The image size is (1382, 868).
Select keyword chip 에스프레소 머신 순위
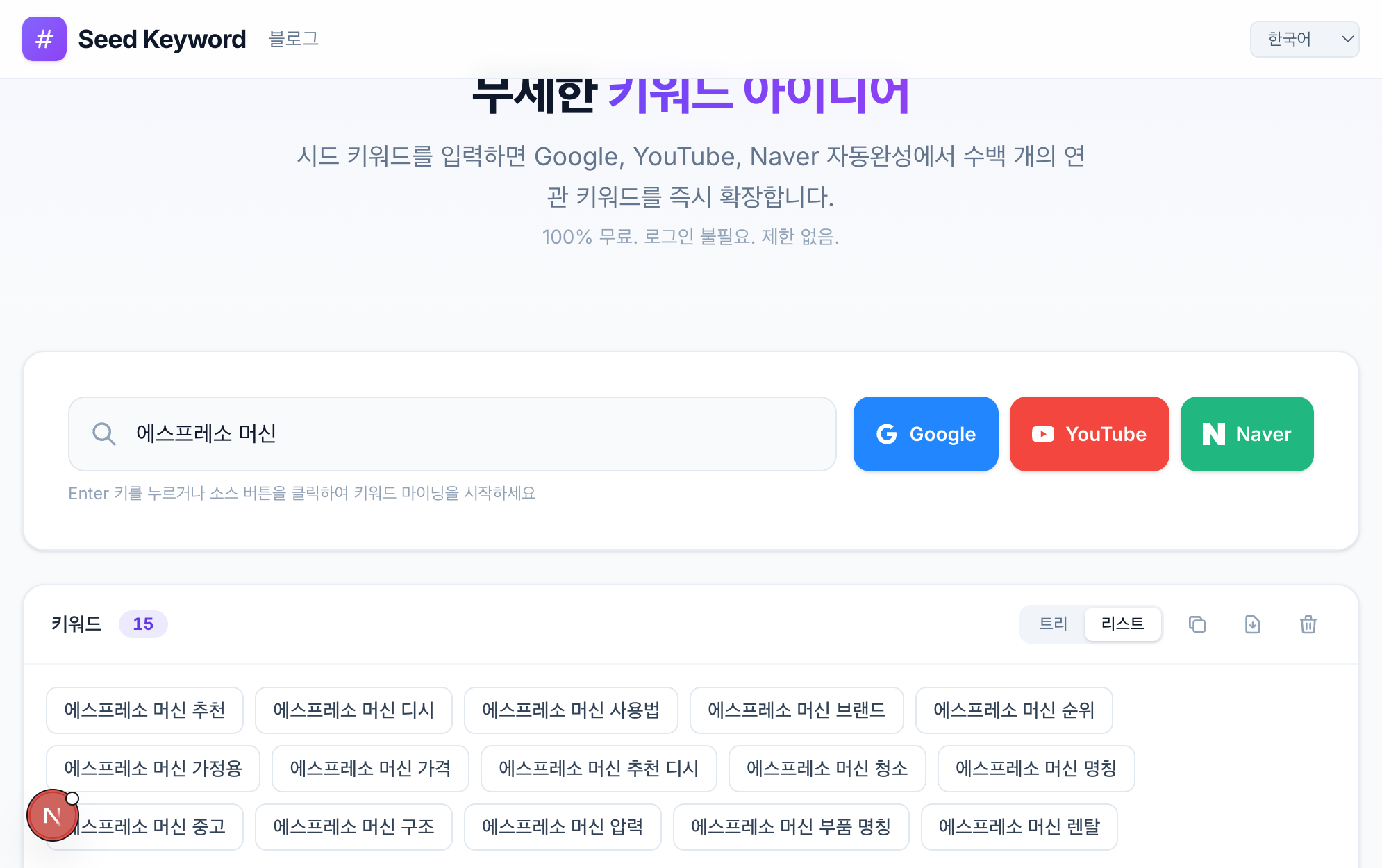[x=1014, y=710]
